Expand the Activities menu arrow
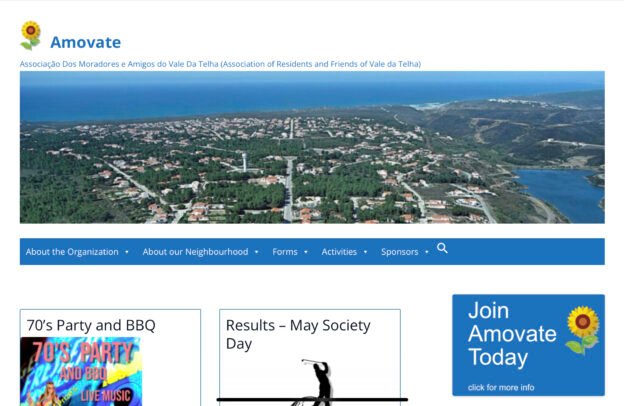The height and width of the screenshot is (406, 624). click(x=365, y=252)
